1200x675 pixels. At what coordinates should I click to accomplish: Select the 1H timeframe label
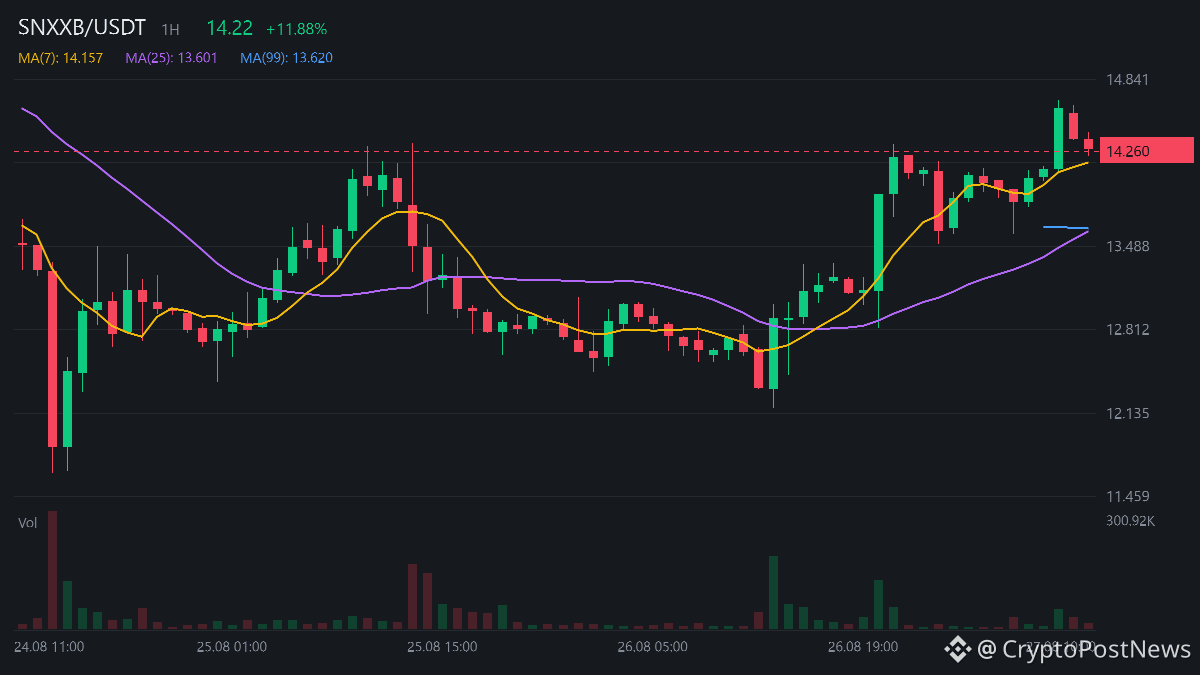171,30
